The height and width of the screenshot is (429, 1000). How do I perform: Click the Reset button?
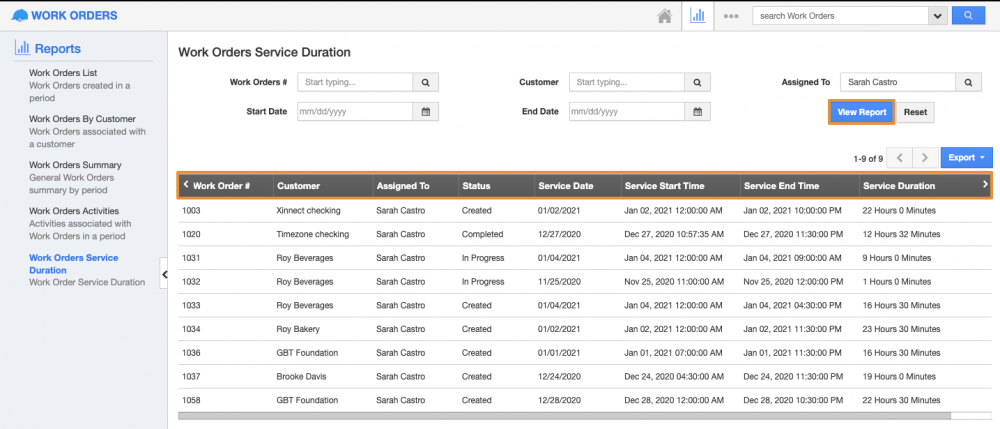(915, 112)
